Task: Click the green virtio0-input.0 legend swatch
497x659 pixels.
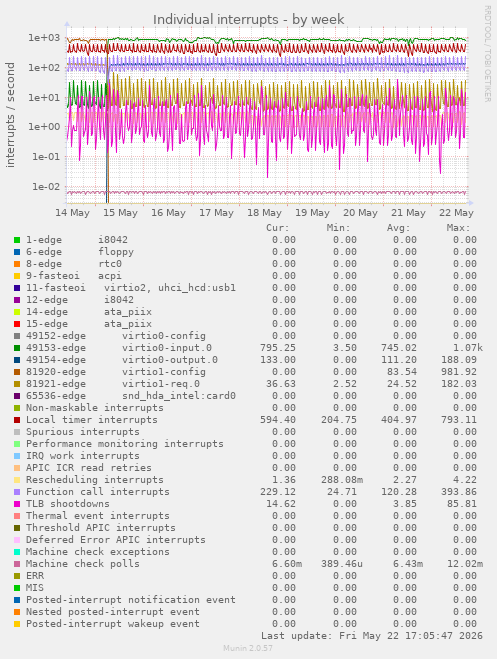Action: [x=17, y=348]
